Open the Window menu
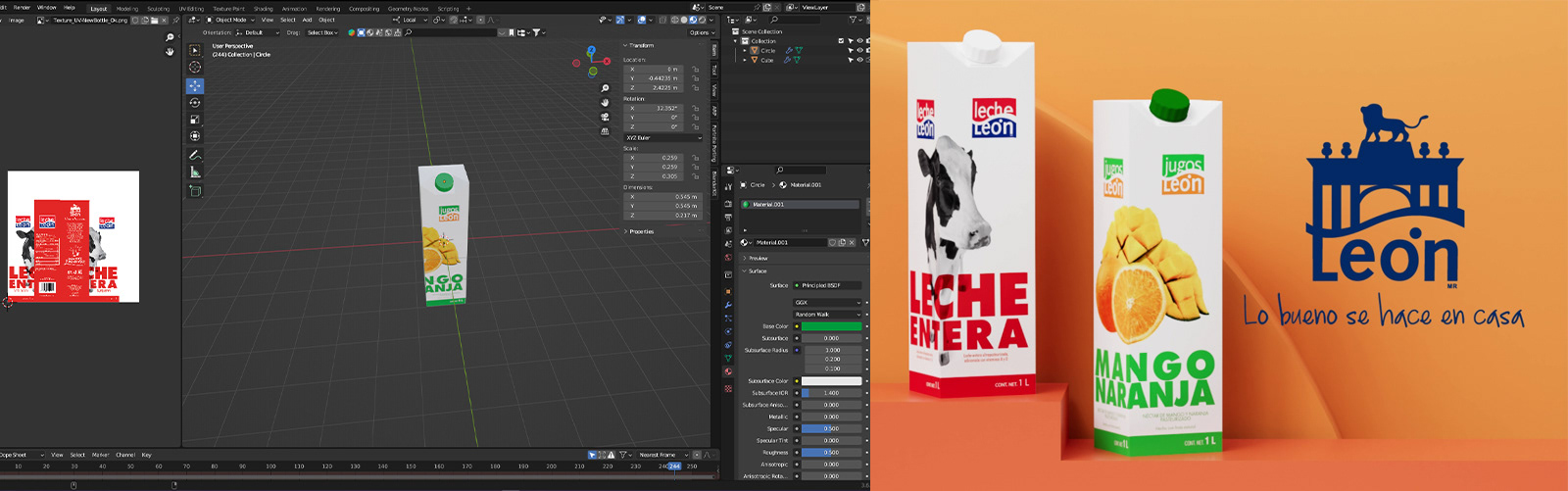Viewport: 1568px width, 491px height. 46,8
